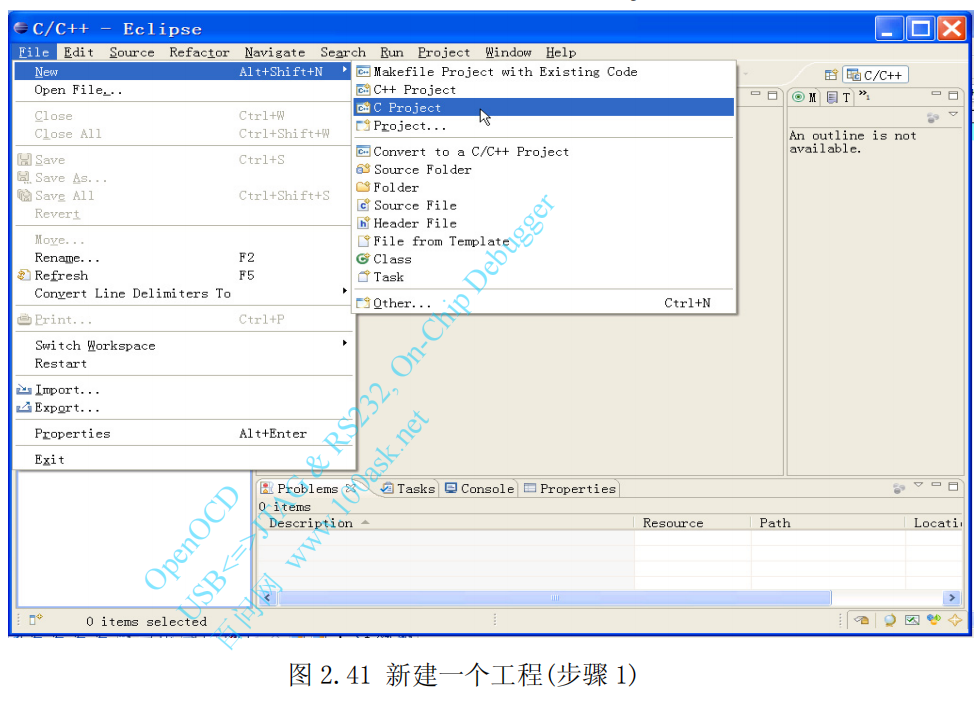Expand the Switch Workspace submenu
This screenshot has width=979, height=701.
tap(184, 345)
